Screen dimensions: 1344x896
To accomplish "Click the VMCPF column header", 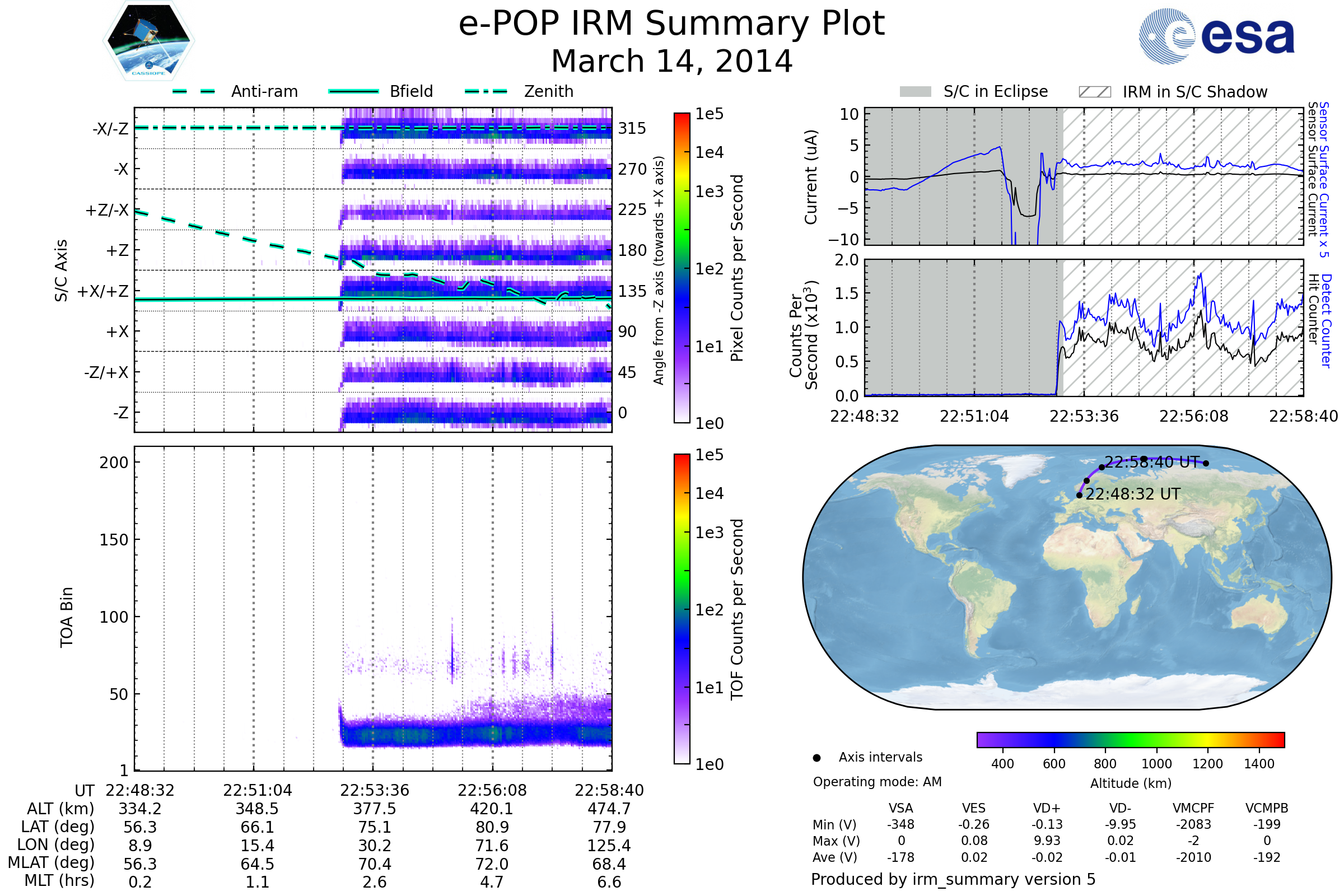I will (1193, 808).
